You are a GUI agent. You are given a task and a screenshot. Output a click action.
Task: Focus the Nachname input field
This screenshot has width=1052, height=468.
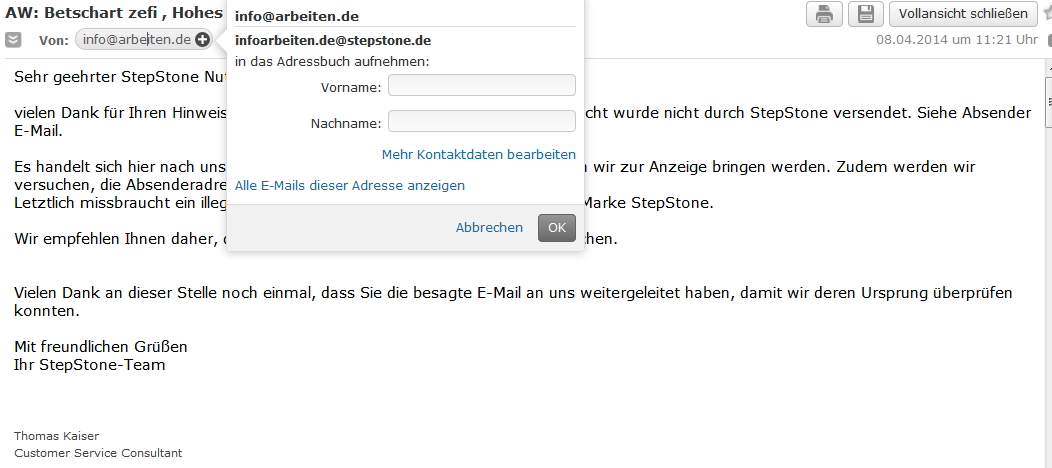tap(481, 122)
